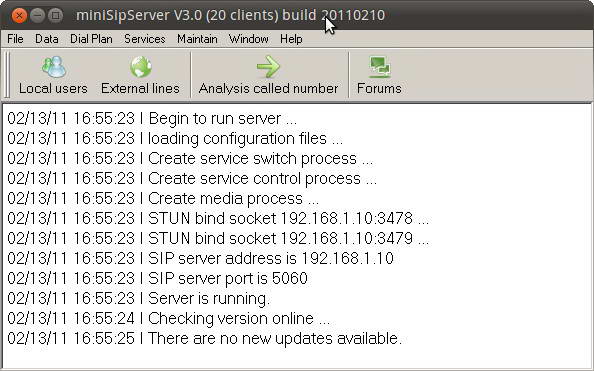Select the 'Checking version online' log line
The height and width of the screenshot is (371, 594).
169,319
